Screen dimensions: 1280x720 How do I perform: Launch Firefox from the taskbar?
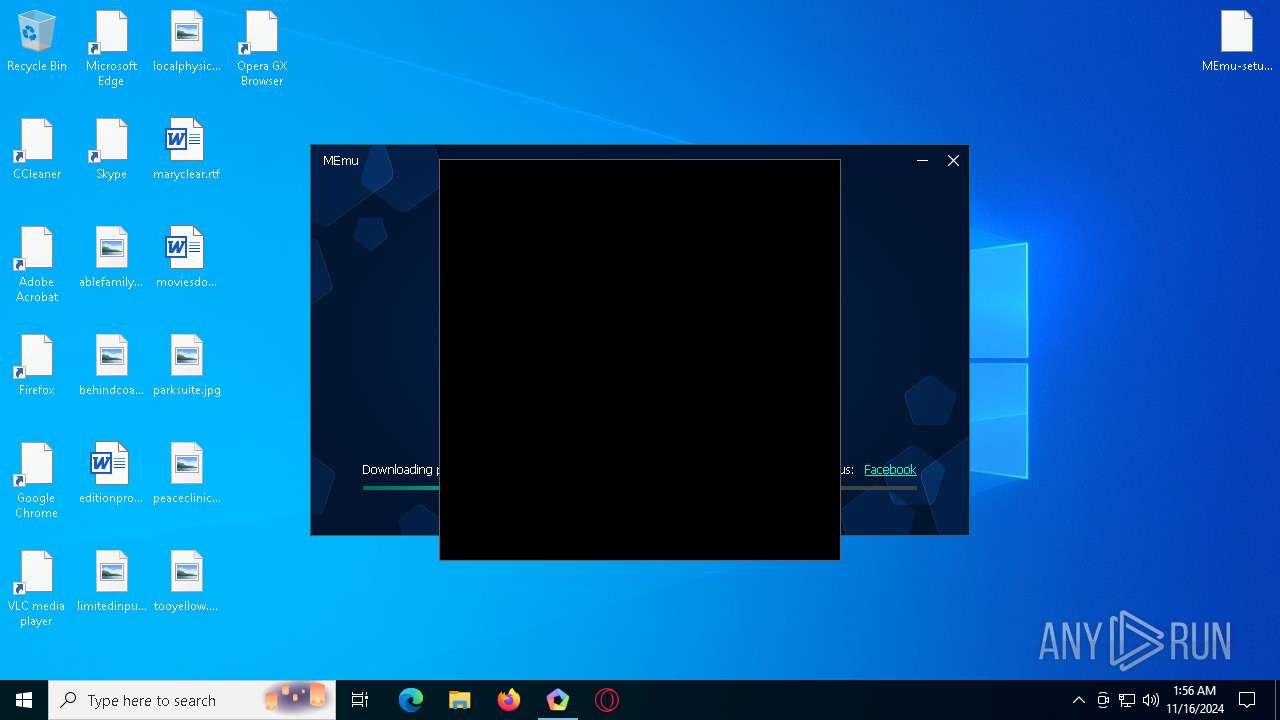tap(508, 700)
